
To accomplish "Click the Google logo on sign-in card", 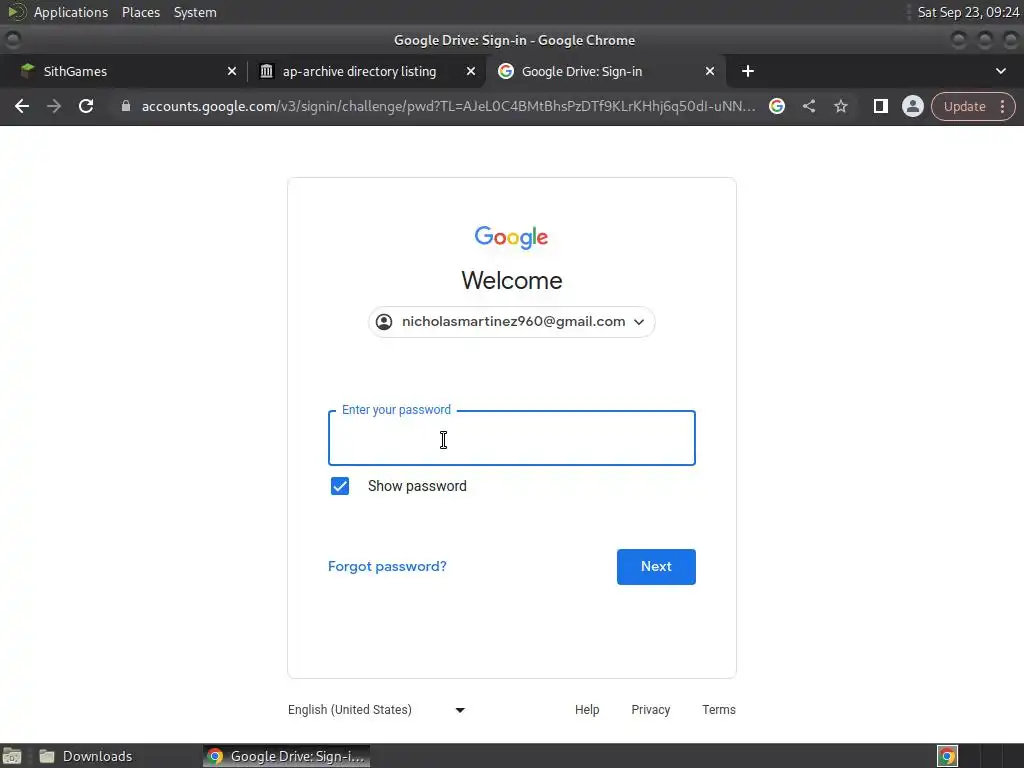I will pyautogui.click(x=511, y=237).
